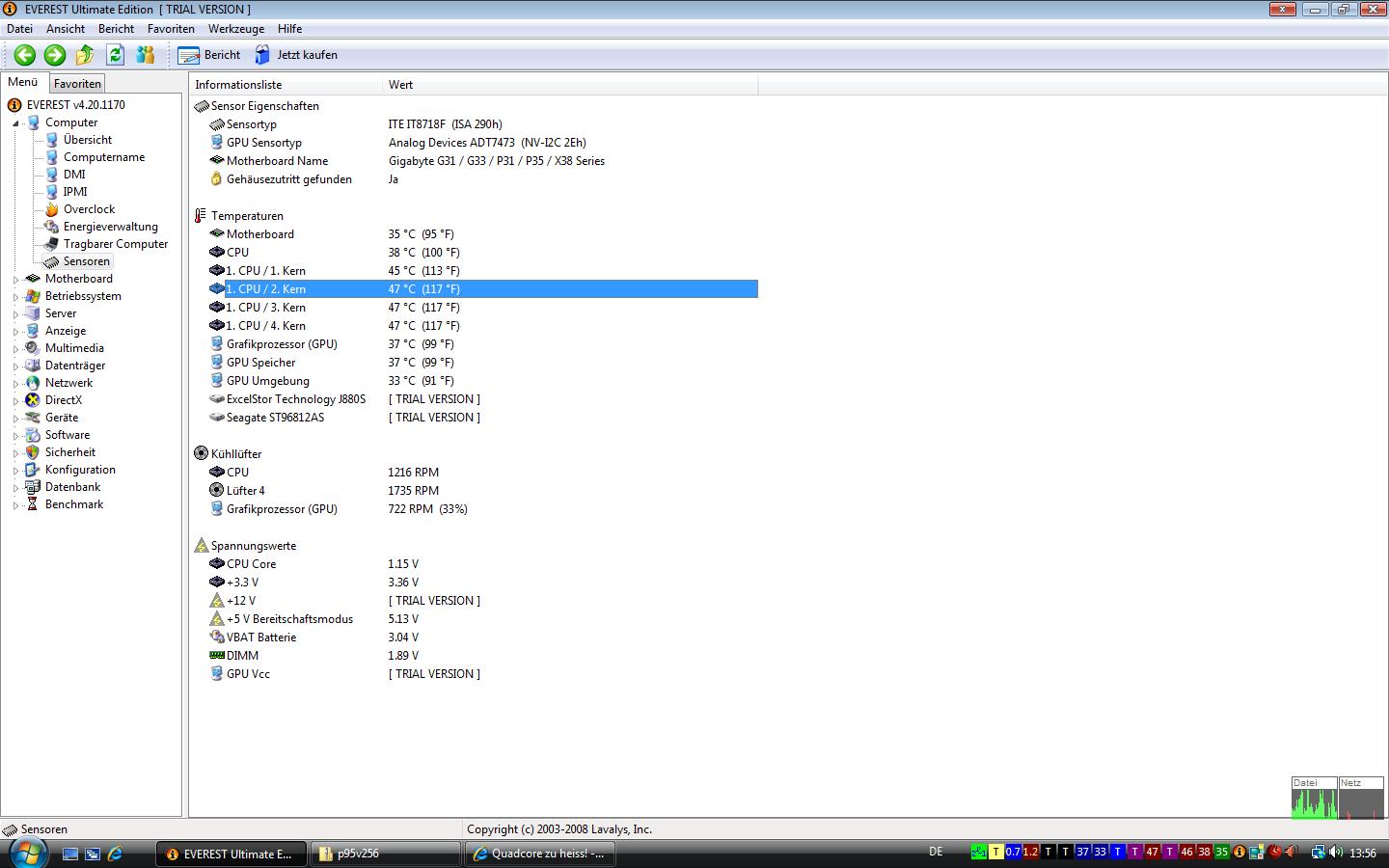1389x868 pixels.
Task: Click the EVEREST v4.20.1170 root tree icon
Action: pyautogui.click(x=14, y=105)
